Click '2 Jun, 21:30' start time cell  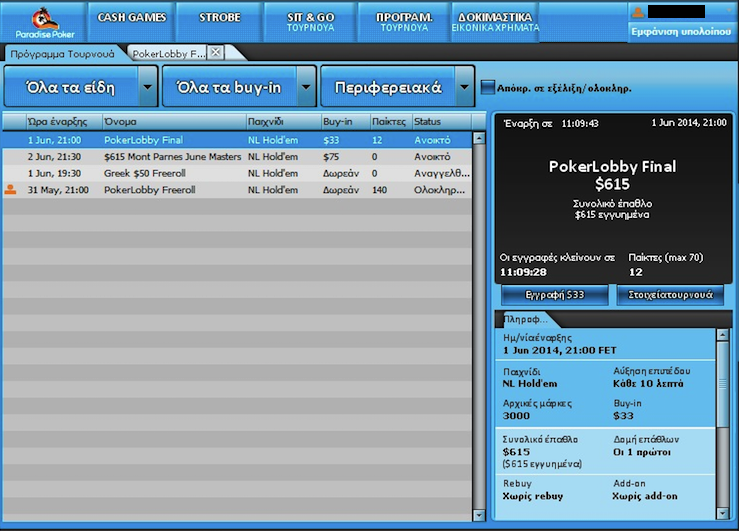pyautogui.click(x=54, y=156)
